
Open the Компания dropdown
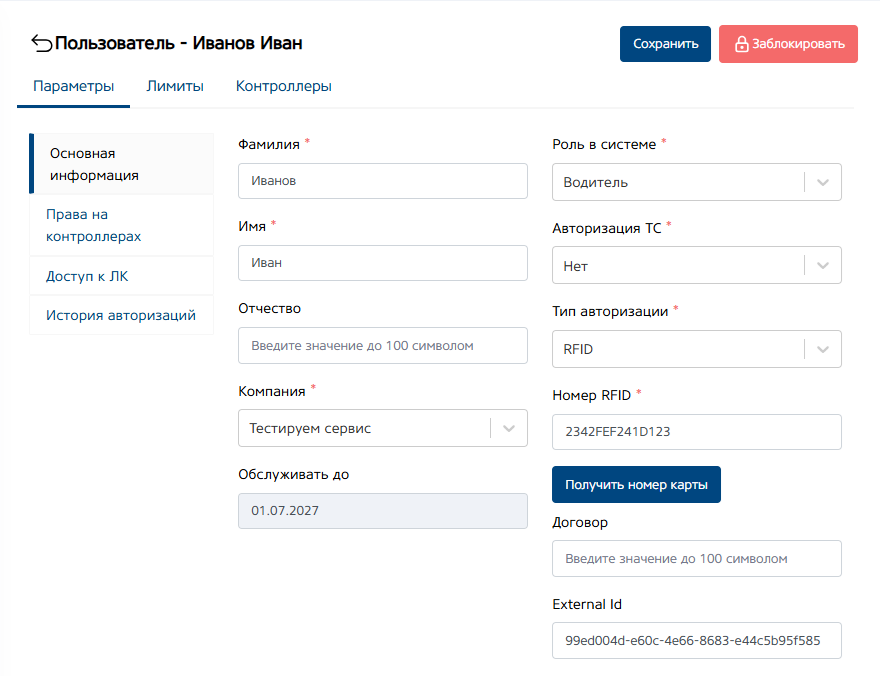(x=382, y=428)
